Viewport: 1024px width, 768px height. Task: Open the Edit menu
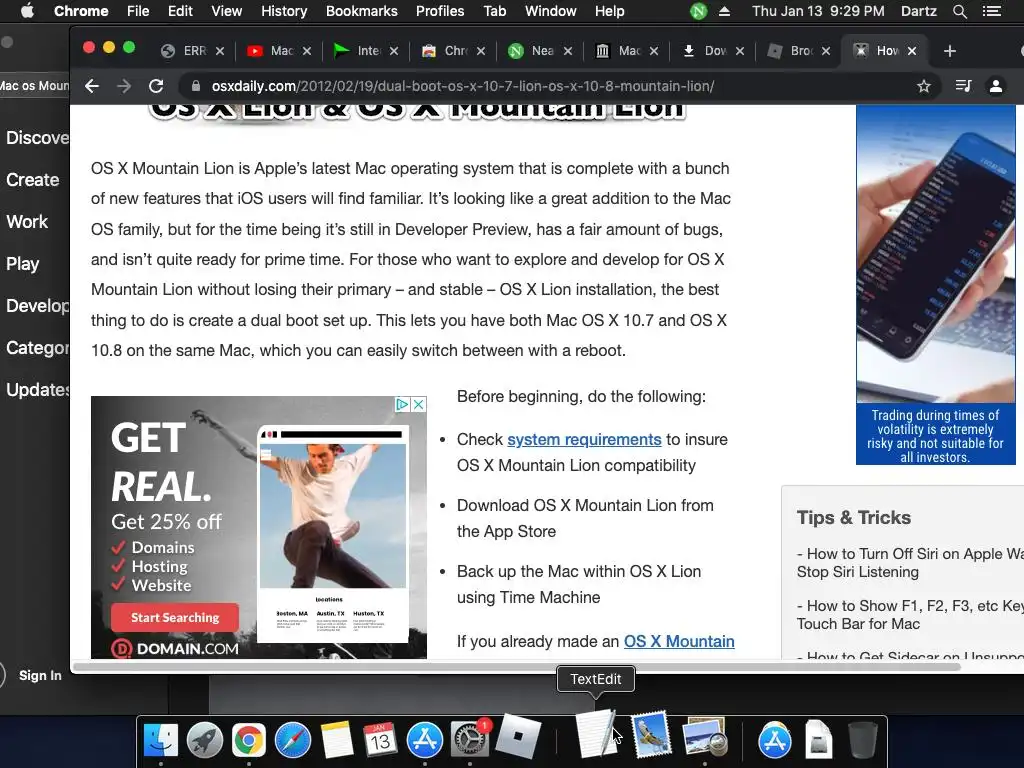pyautogui.click(x=180, y=11)
